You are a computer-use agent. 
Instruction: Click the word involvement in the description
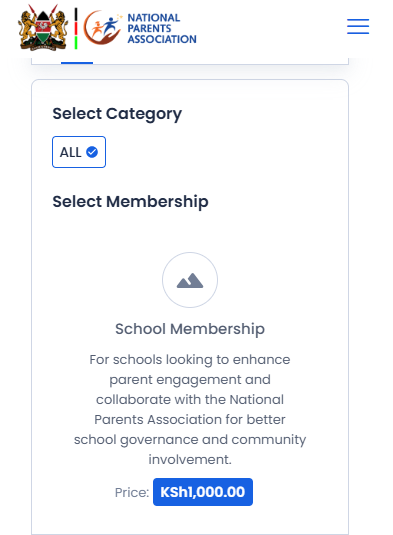[x=190, y=459]
